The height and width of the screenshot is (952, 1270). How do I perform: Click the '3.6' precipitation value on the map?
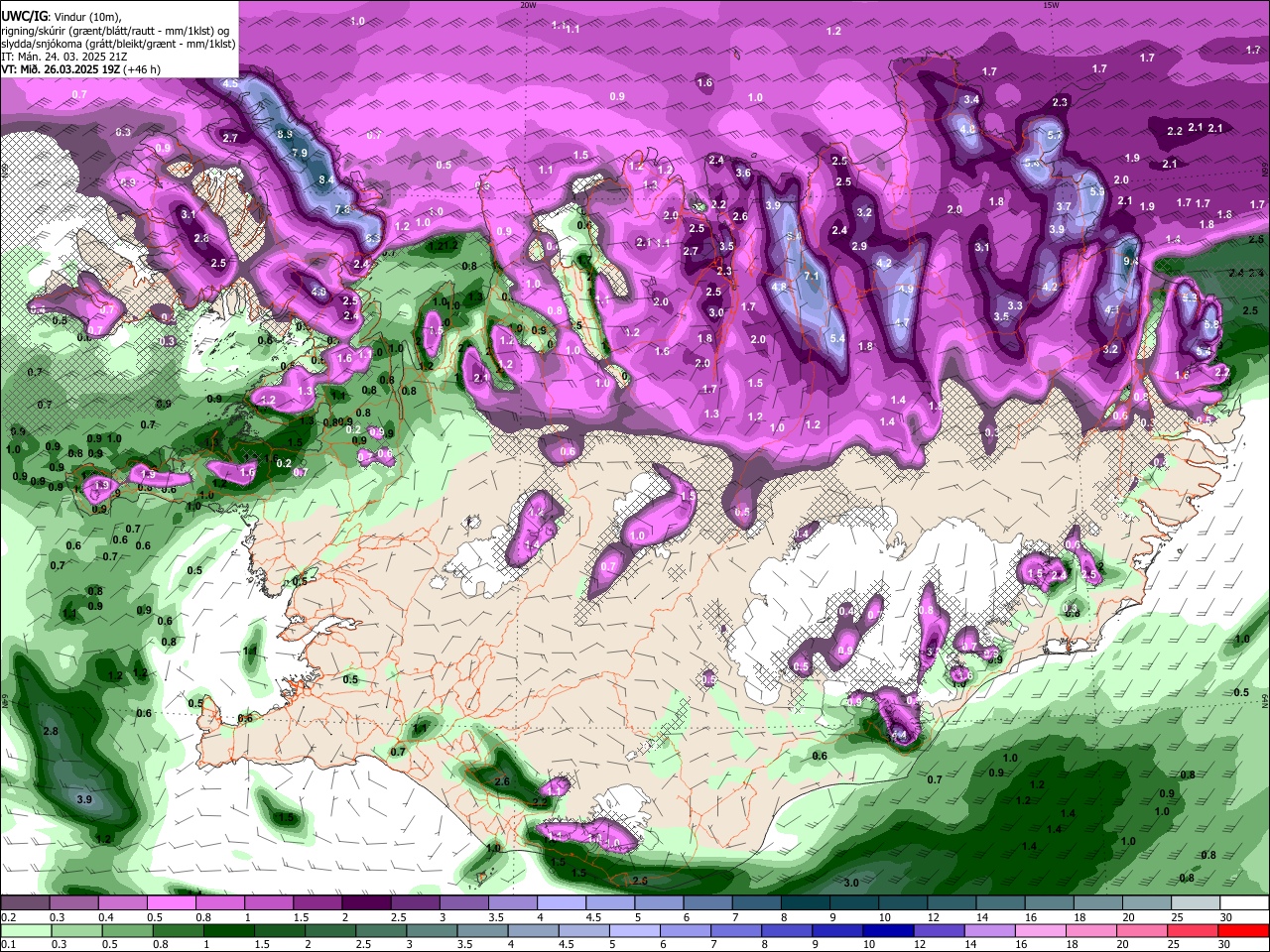tap(743, 174)
